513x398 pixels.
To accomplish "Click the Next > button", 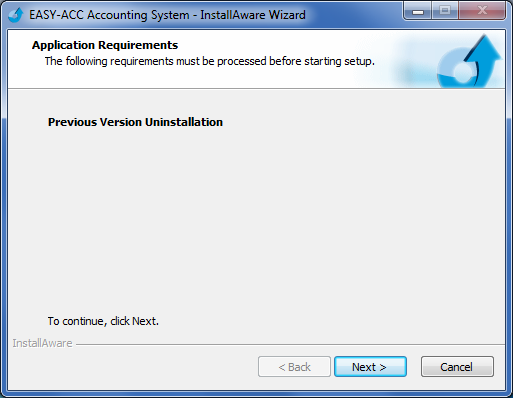I will (370, 367).
